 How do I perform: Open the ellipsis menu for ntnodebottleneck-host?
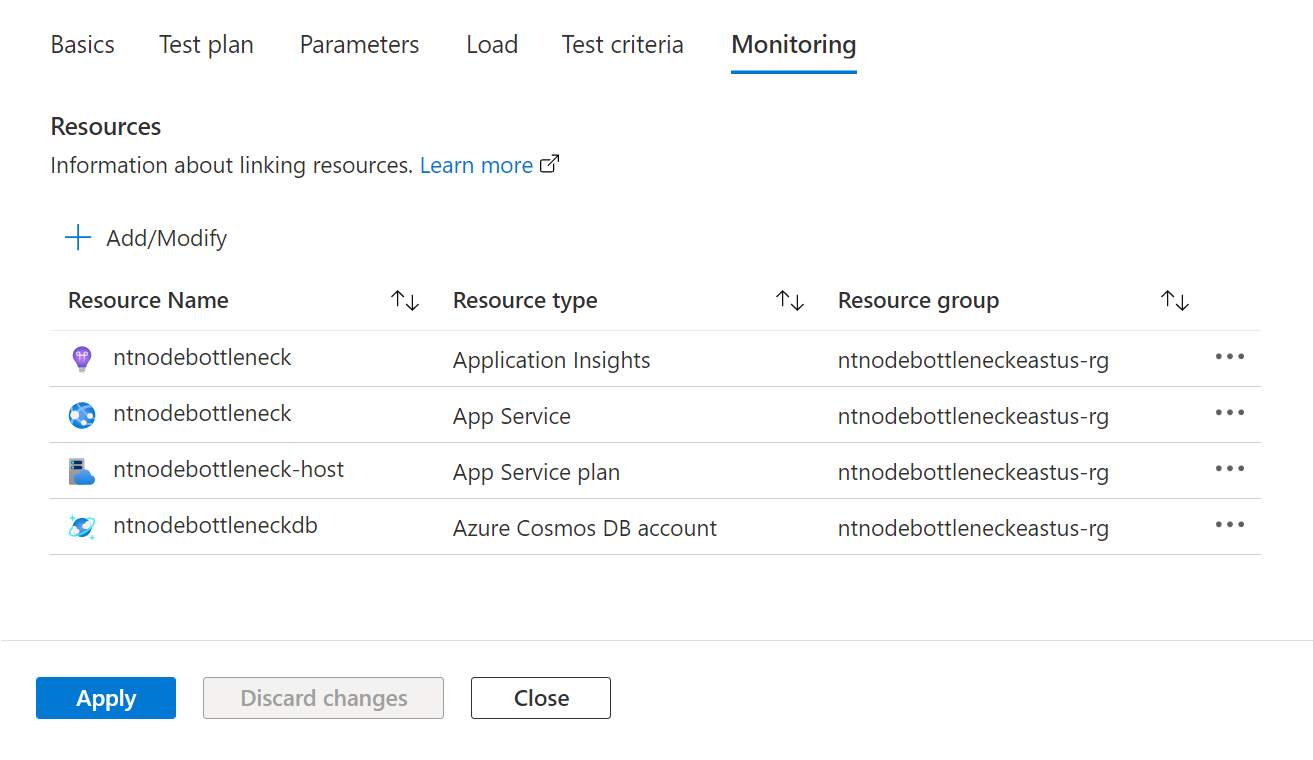pyautogui.click(x=1229, y=469)
